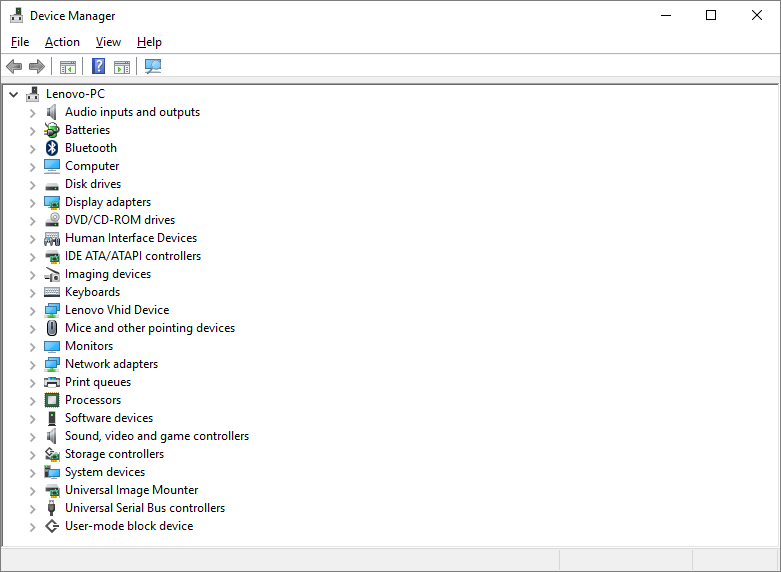
Task: Toggle the action pane toolbar icon
Action: (x=122, y=67)
